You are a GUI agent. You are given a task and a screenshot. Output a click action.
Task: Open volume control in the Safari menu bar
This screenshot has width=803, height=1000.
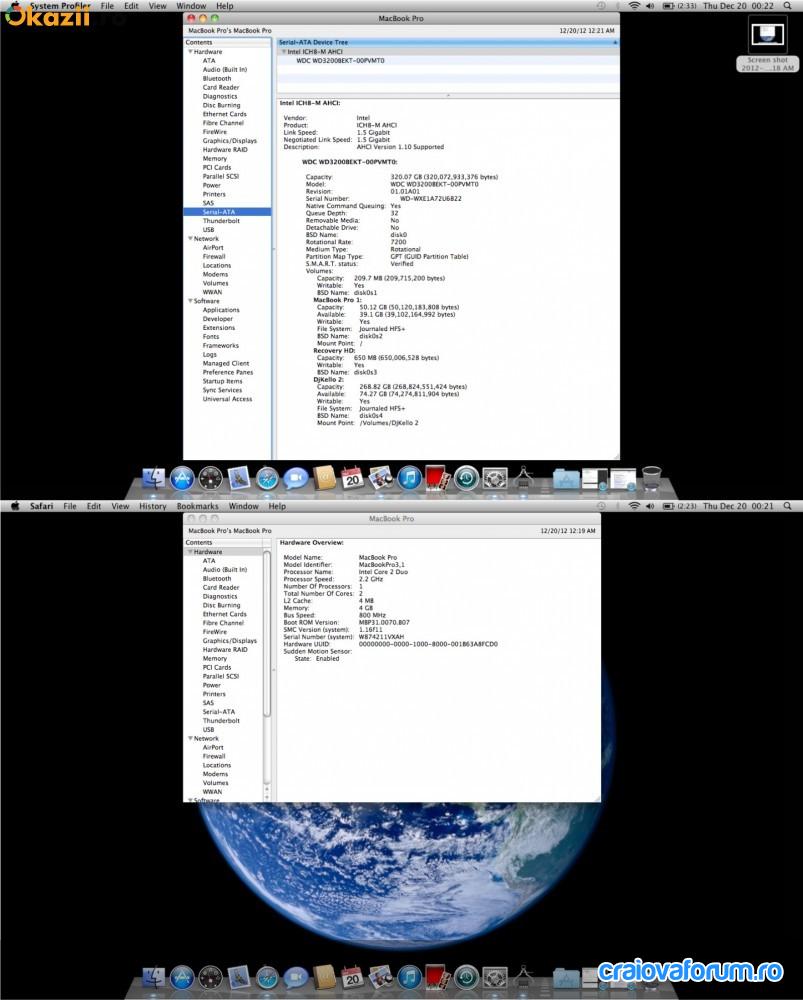click(650, 506)
